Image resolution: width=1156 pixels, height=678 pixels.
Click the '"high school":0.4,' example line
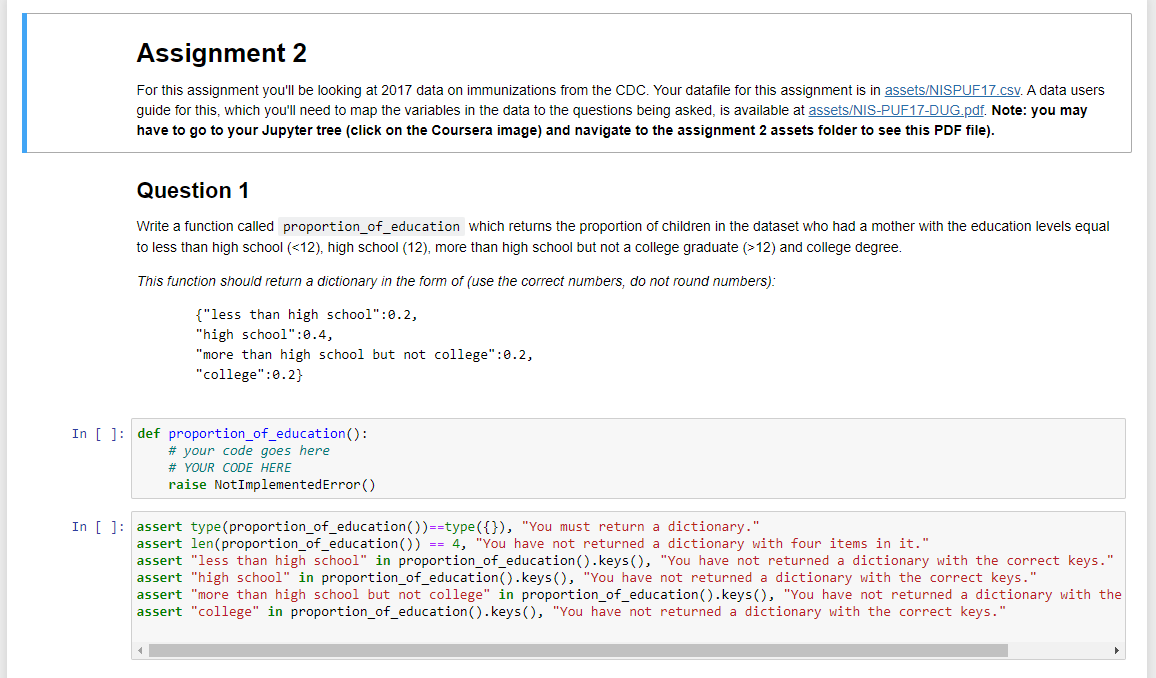tap(264, 335)
